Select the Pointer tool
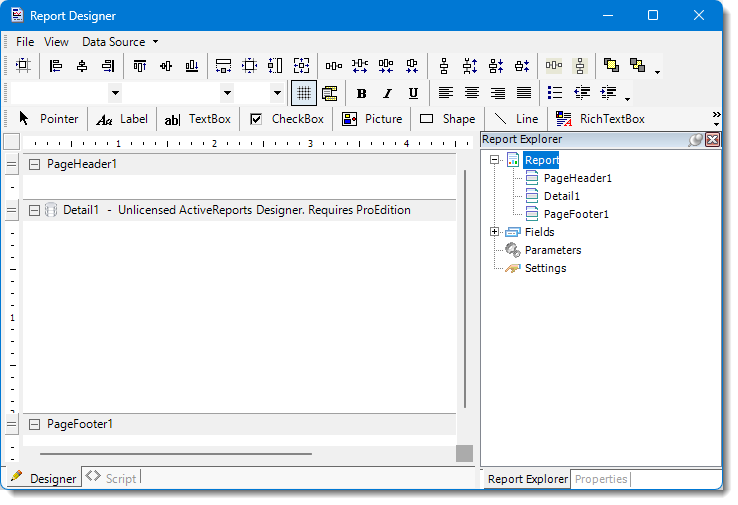Image resolution: width=738 pixels, height=505 pixels. point(48,119)
